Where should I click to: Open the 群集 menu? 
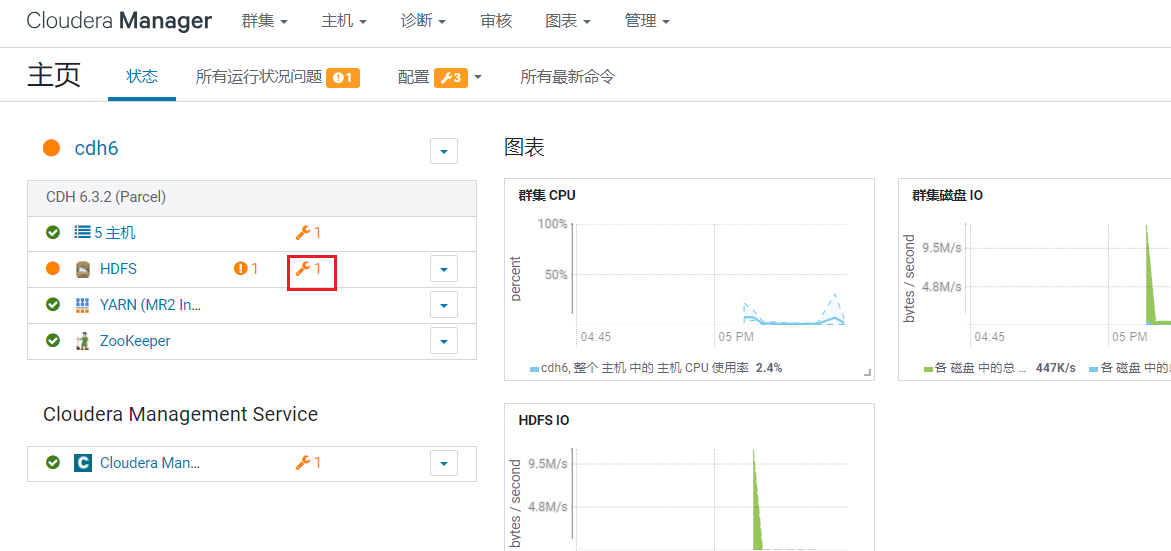pos(264,22)
